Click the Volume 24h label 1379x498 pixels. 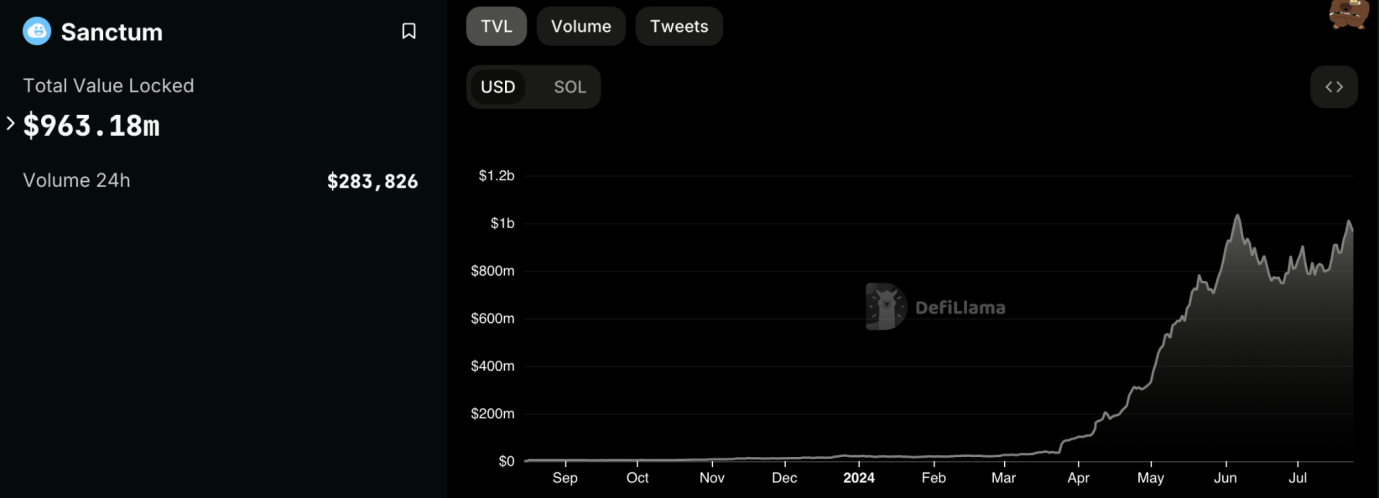[77, 181]
